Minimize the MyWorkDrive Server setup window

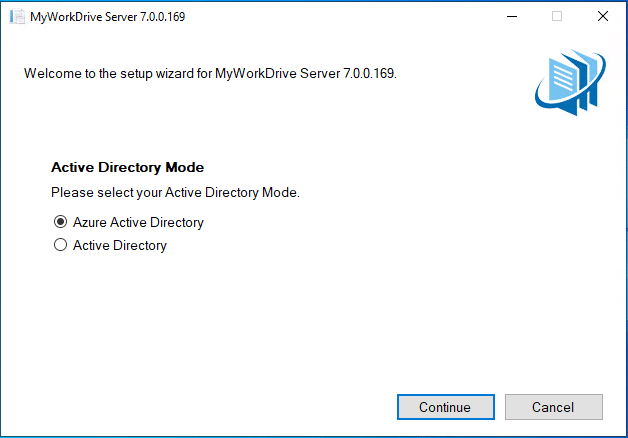click(511, 17)
